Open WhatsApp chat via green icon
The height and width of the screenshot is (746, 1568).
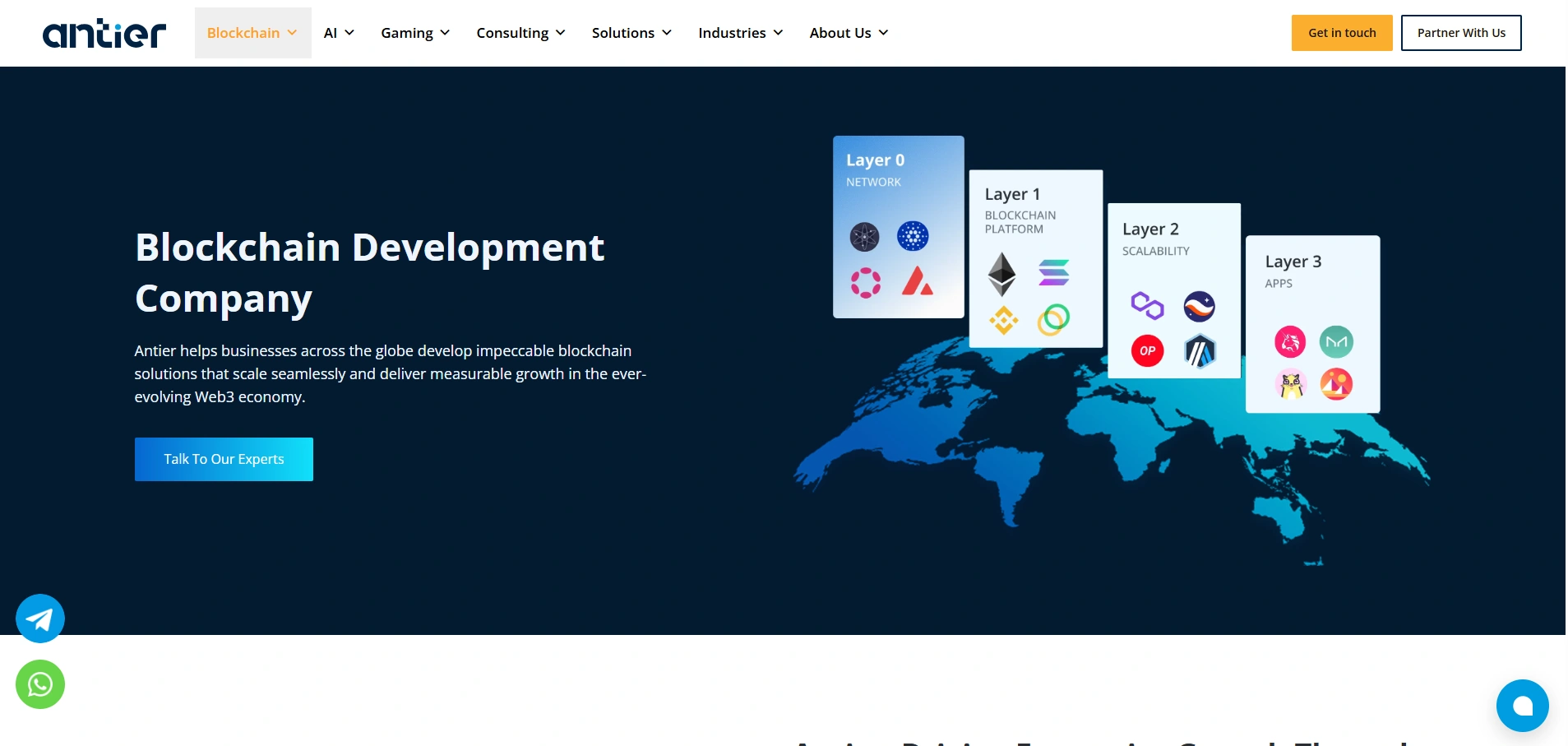(x=40, y=684)
